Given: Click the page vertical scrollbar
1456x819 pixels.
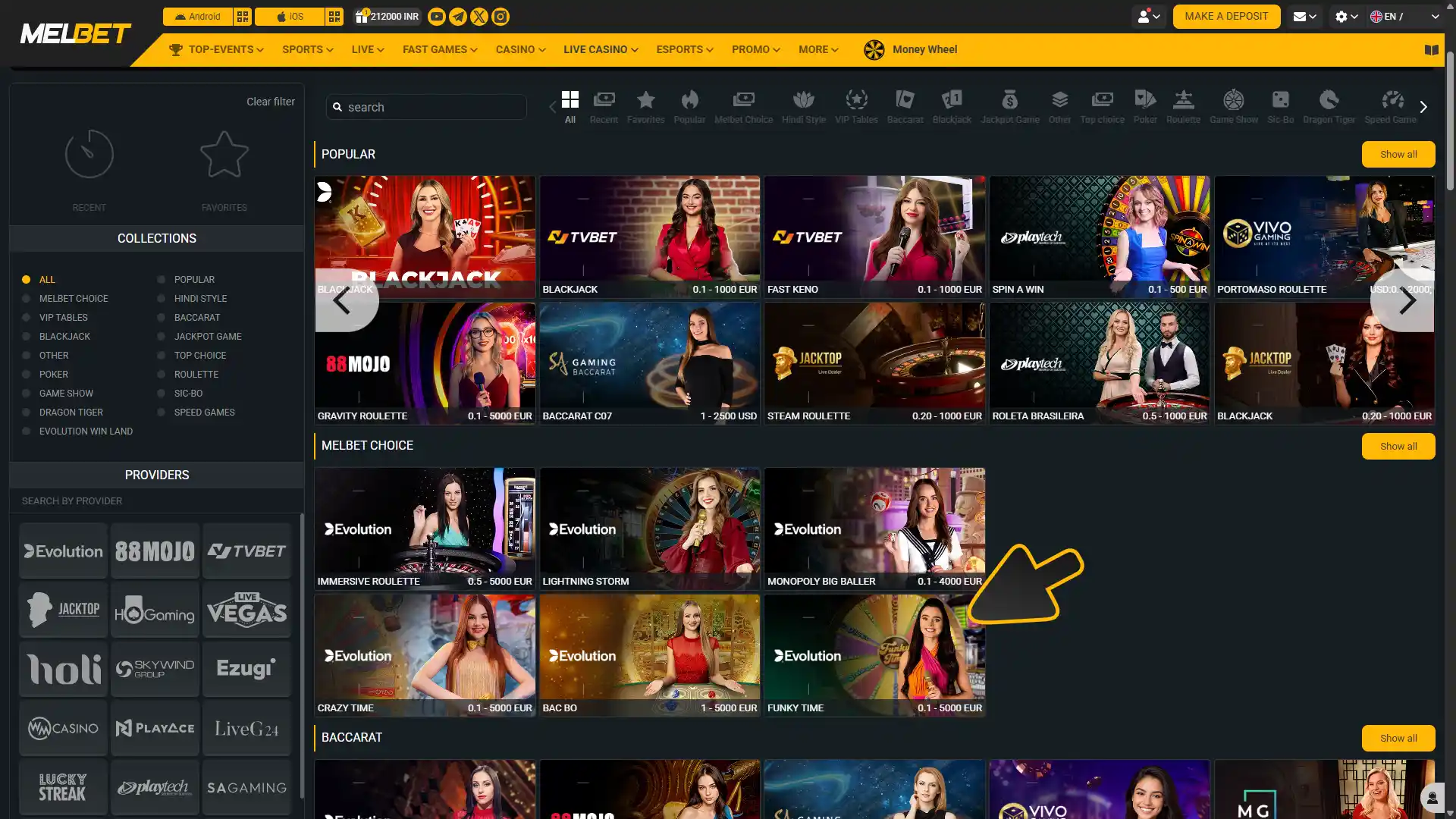Looking at the screenshot, I should 1450,121.
